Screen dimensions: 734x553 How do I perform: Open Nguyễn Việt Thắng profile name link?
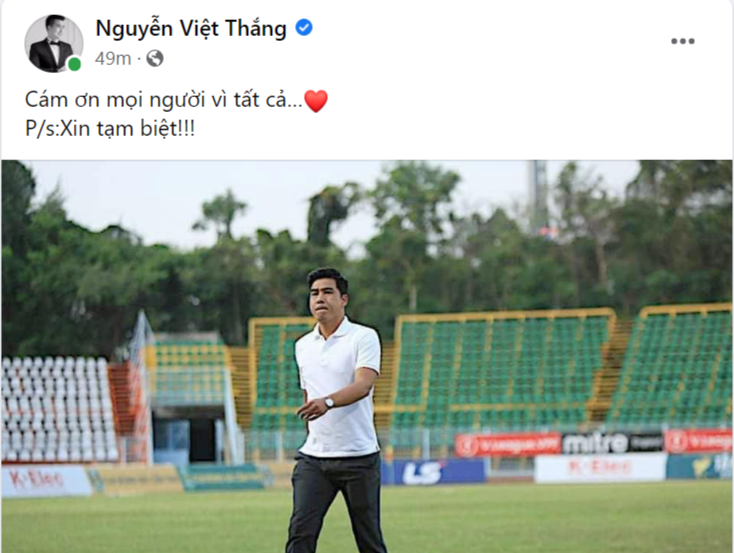pyautogui.click(x=191, y=29)
